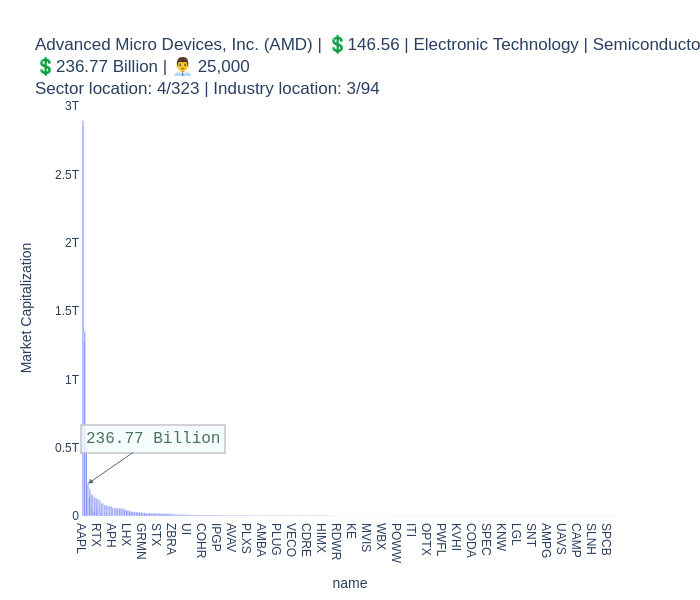Click the SNT axis tick label
700x600 pixels.
tap(531, 535)
